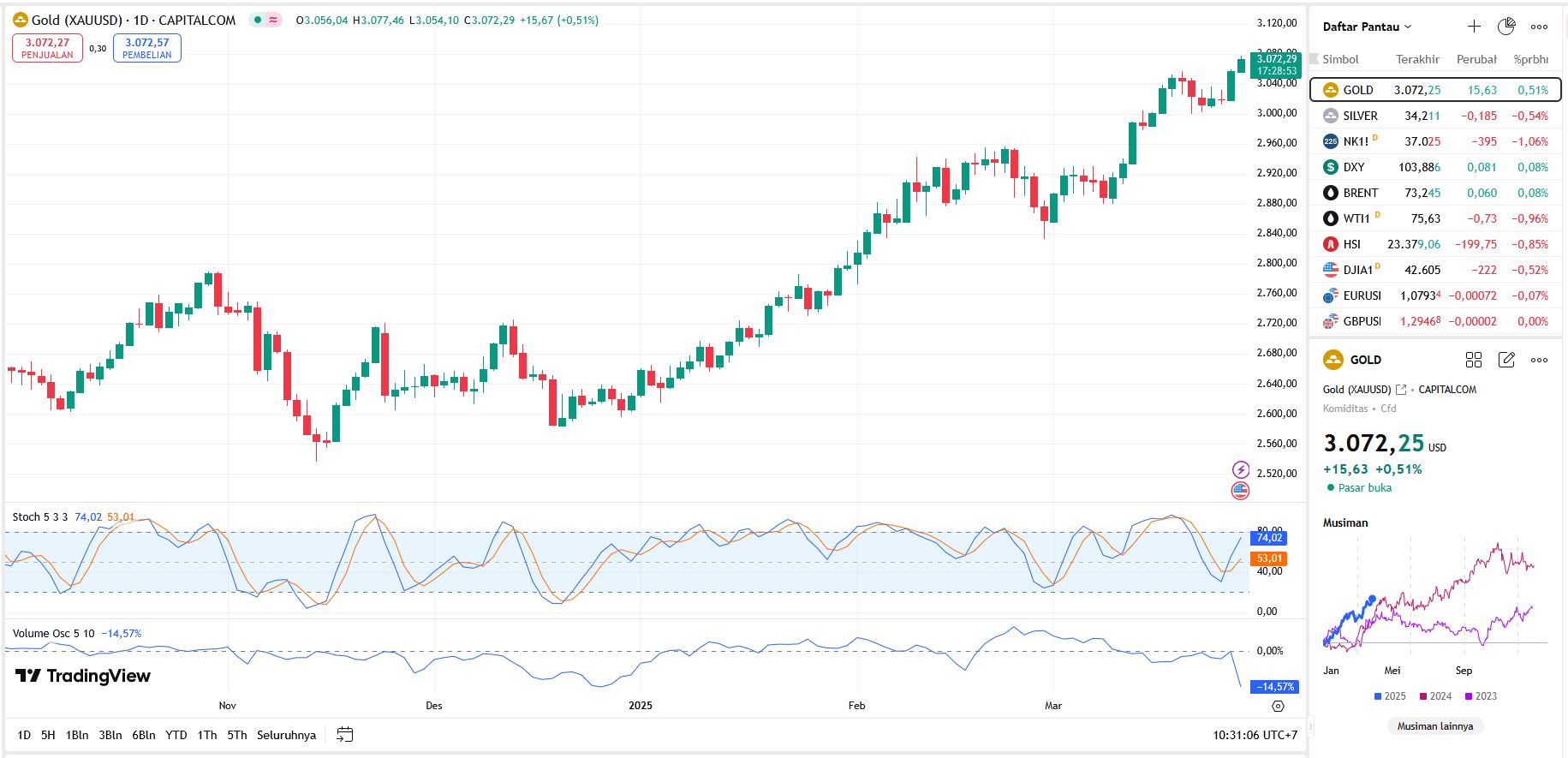Click the grid layout icon beside GOLD
The width and height of the screenshot is (1568, 758).
(1474, 360)
